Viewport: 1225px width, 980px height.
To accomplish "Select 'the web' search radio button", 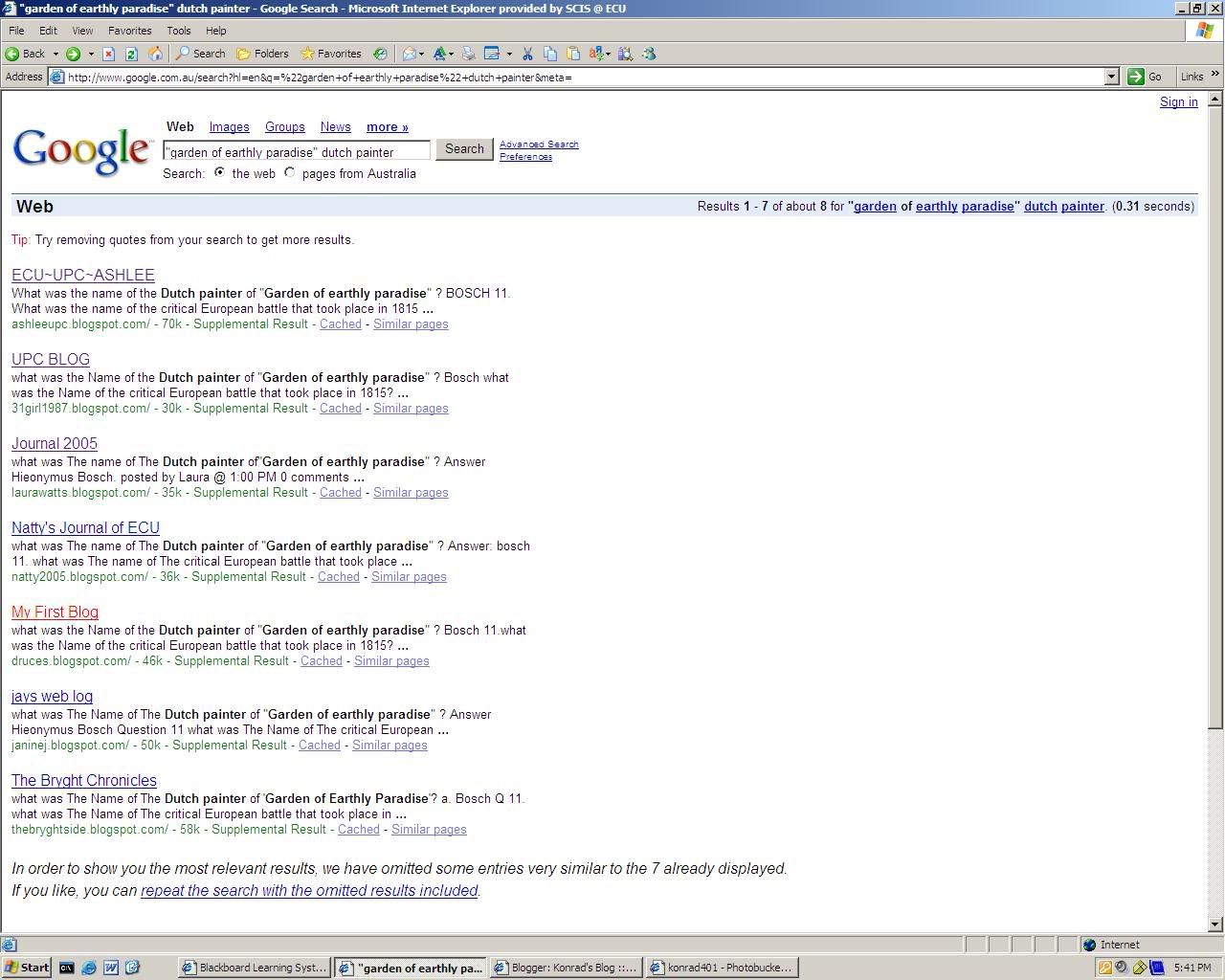I will pyautogui.click(x=220, y=172).
